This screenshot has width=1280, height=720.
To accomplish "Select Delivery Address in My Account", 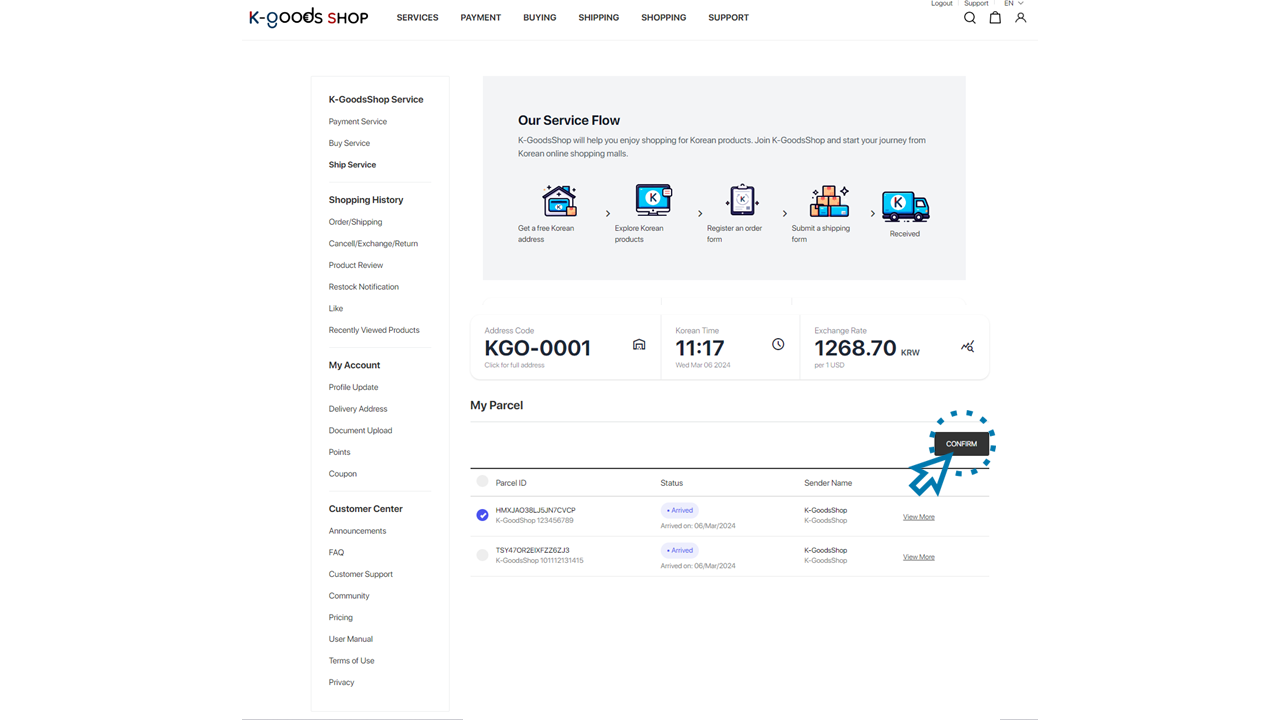I will 358,409.
